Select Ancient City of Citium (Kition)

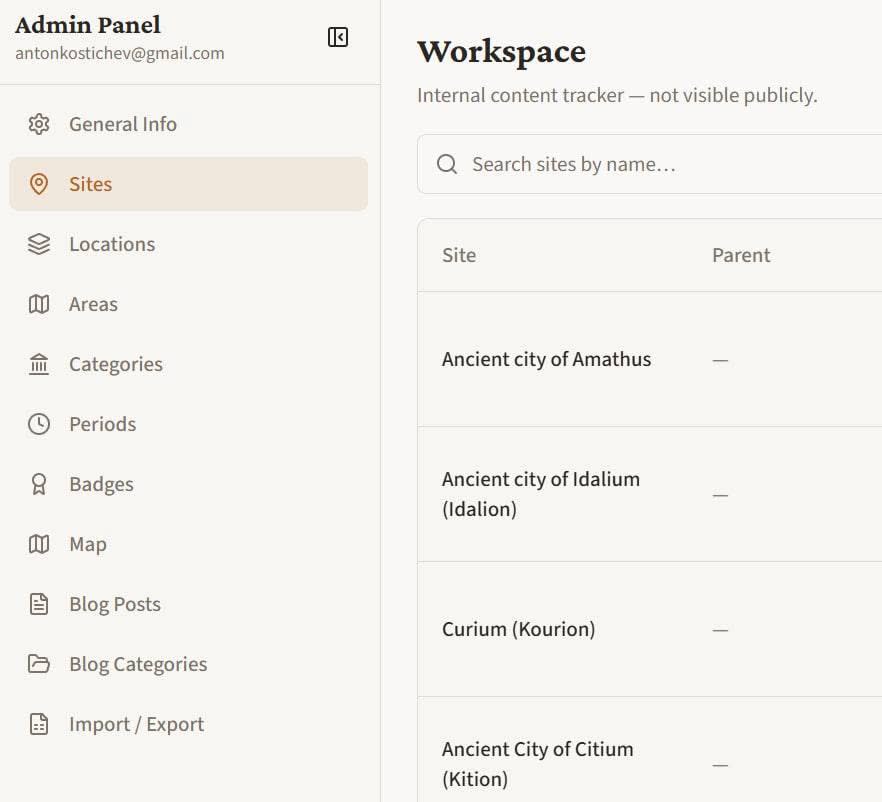650,750
